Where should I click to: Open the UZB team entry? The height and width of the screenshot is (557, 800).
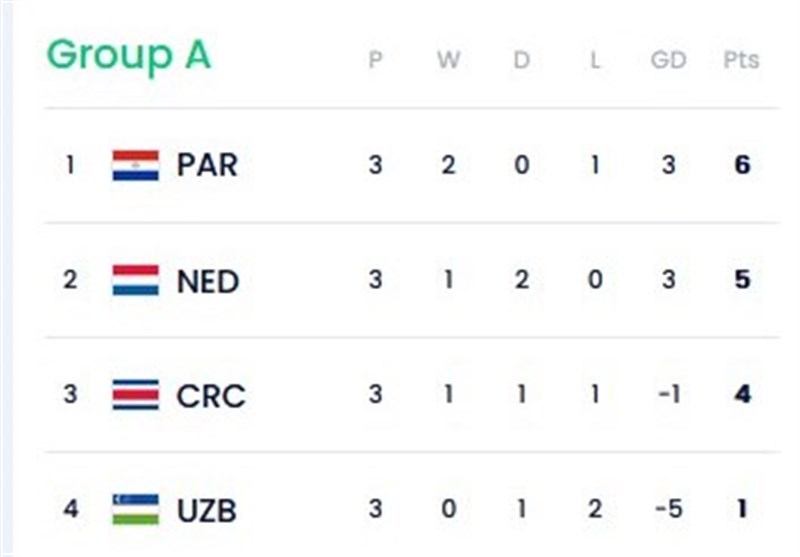(x=207, y=510)
